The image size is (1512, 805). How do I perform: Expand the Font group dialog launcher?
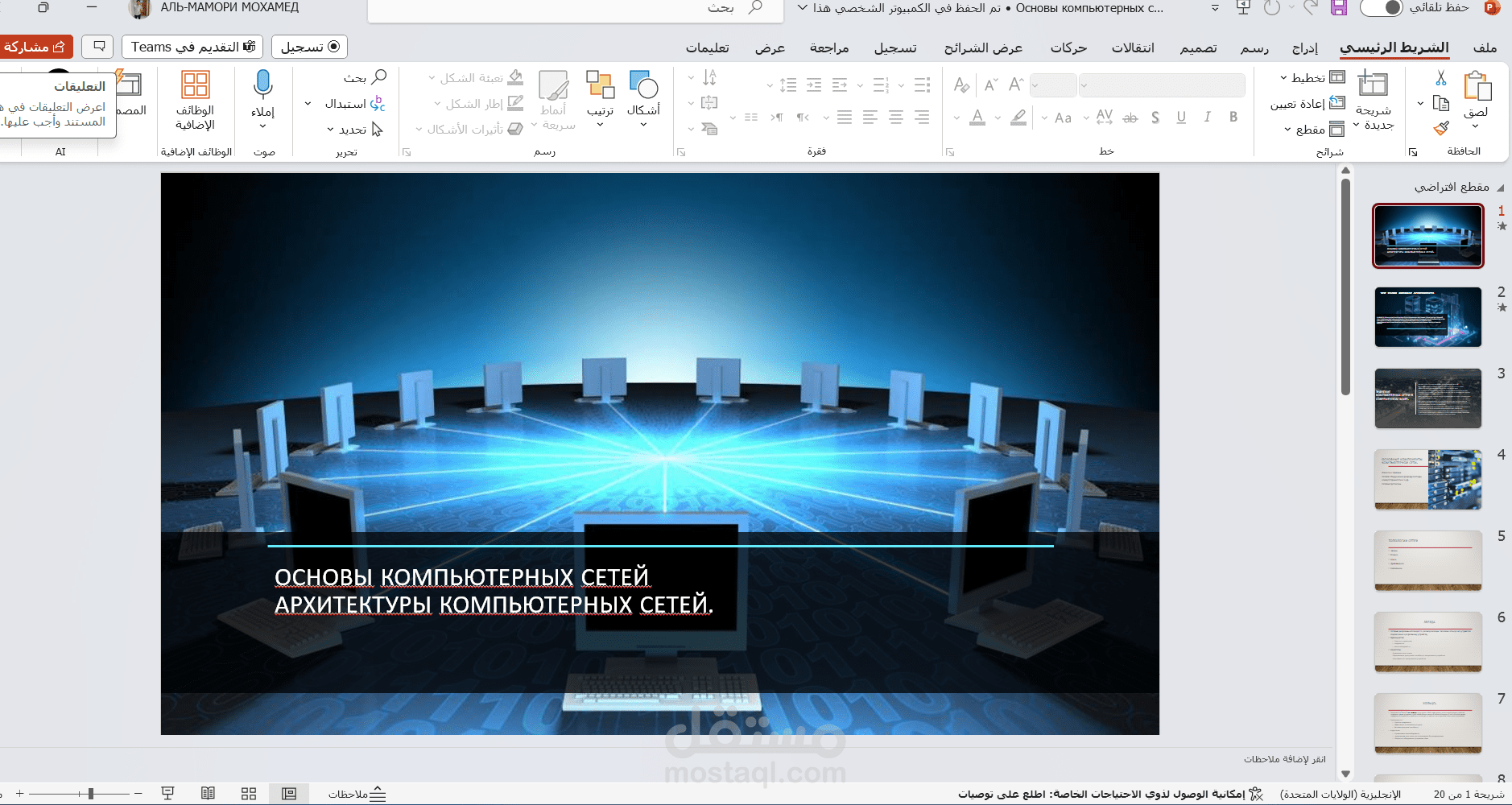point(950,151)
